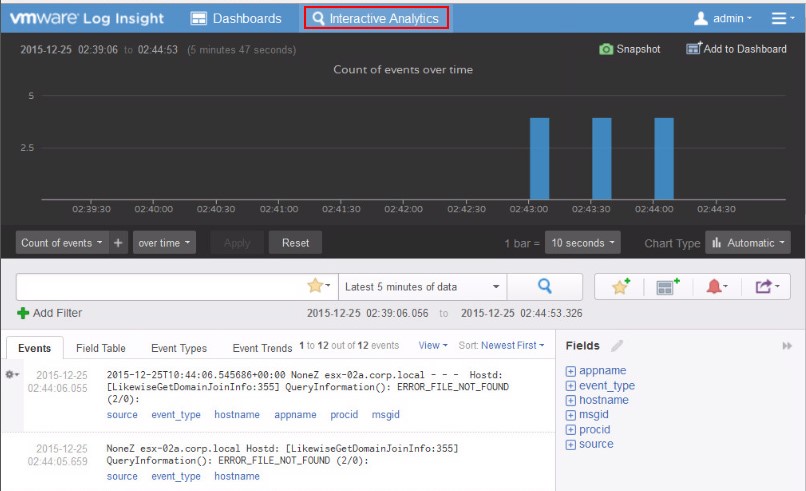Click procid link in first event
Screen dimensions: 806x491
pyautogui.click(x=344, y=414)
